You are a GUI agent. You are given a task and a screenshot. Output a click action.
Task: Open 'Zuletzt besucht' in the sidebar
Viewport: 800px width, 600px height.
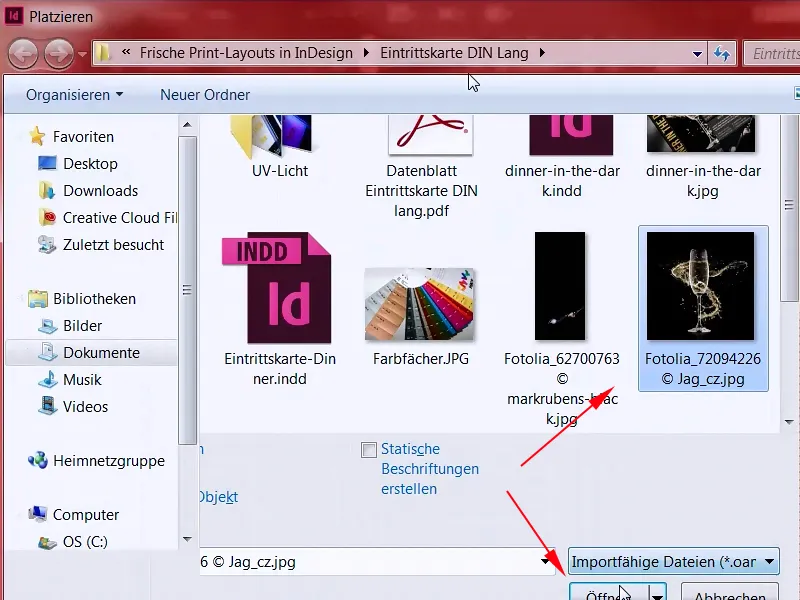[113, 245]
